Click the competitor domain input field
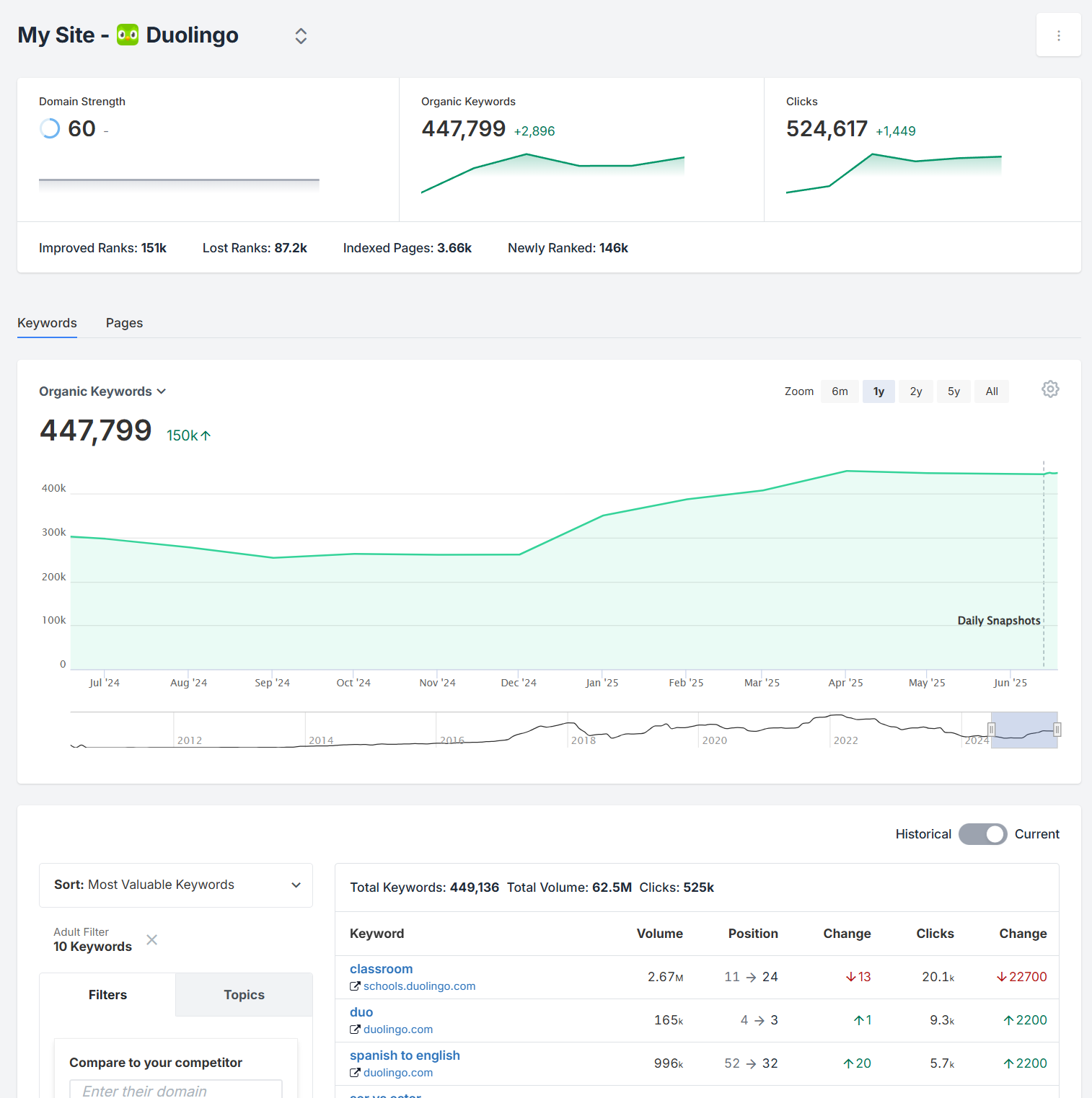This screenshot has width=1092, height=1098. click(175, 1091)
